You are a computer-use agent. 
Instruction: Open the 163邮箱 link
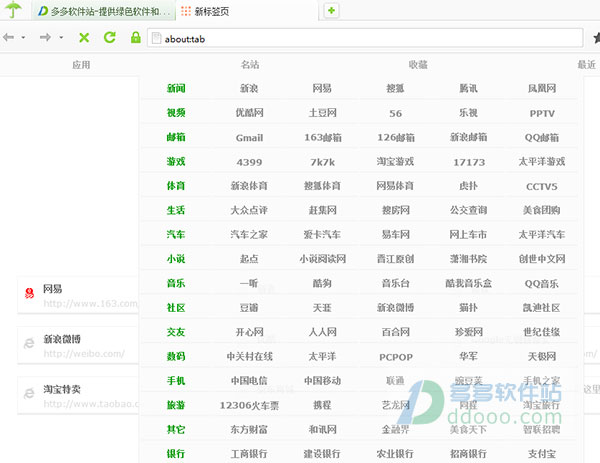coord(323,137)
